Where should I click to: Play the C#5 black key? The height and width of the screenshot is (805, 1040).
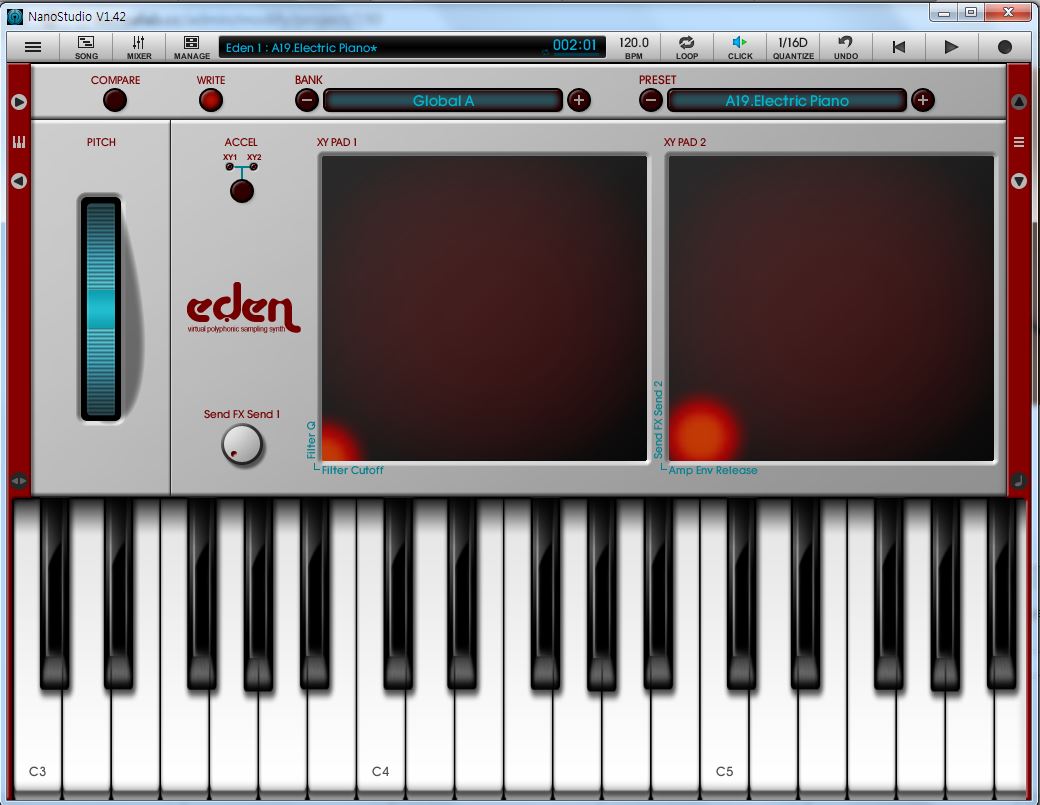[x=742, y=593]
